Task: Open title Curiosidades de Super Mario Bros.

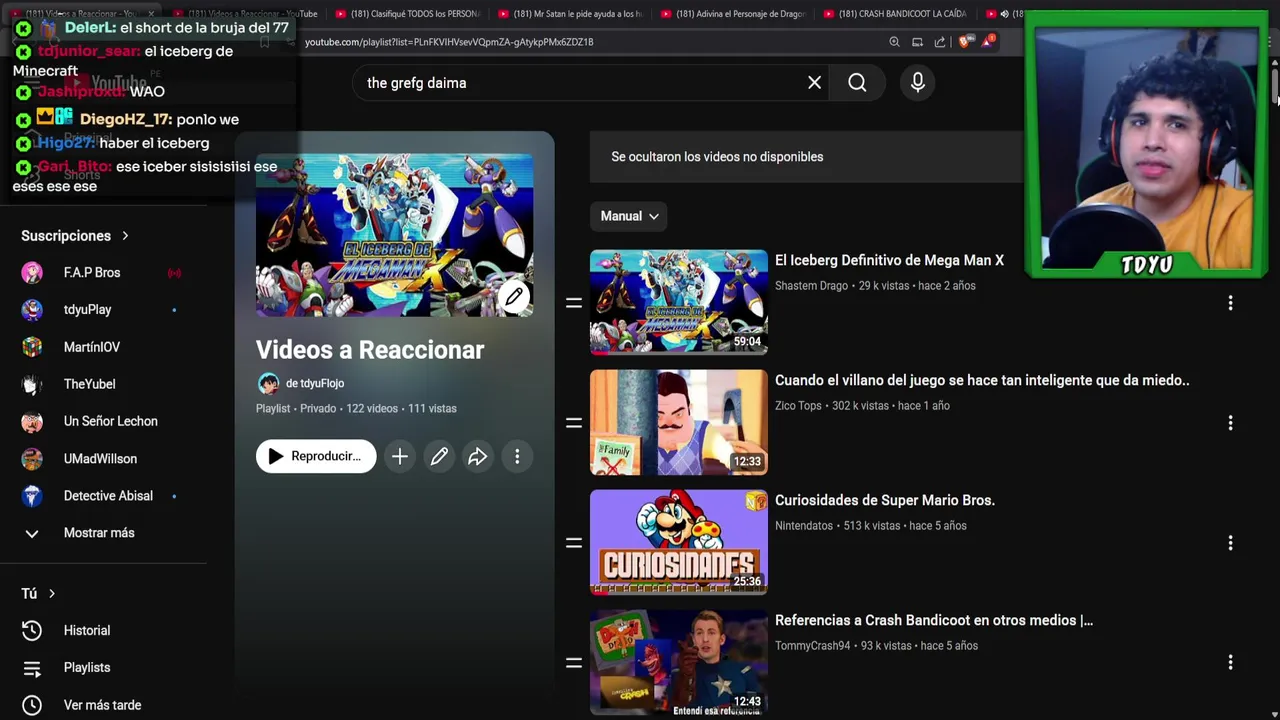Action: [x=885, y=500]
